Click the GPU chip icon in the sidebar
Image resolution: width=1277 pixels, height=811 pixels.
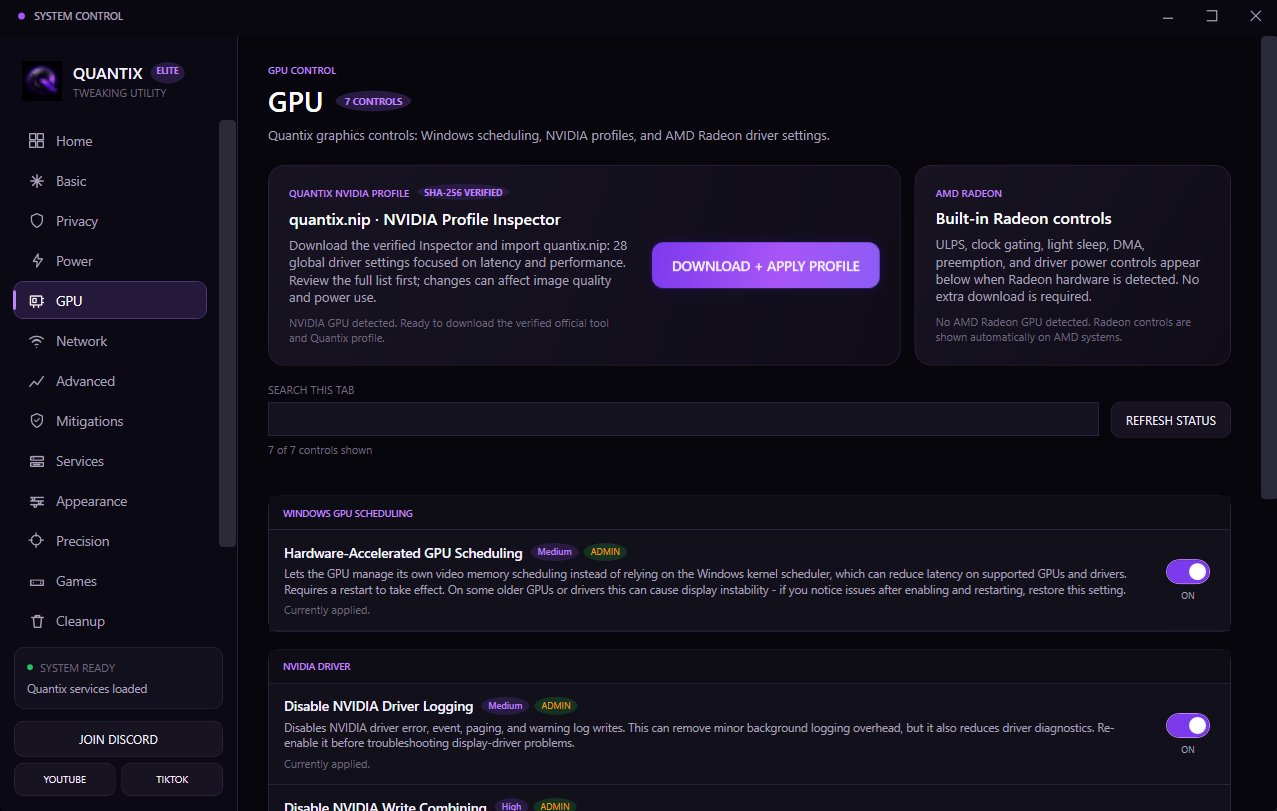[x=37, y=301]
